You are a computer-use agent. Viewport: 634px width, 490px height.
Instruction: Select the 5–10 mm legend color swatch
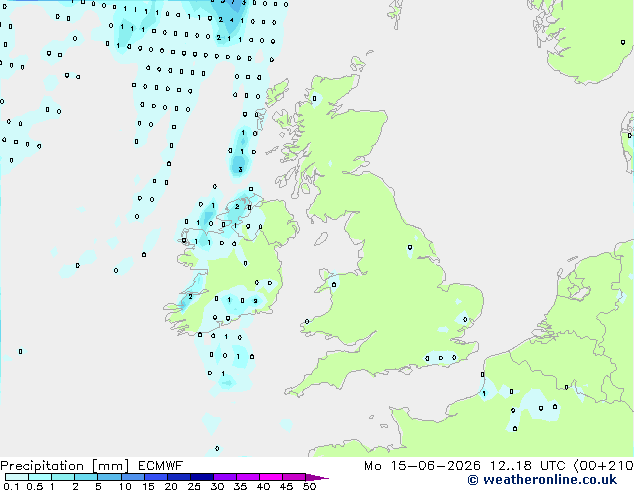109,477
